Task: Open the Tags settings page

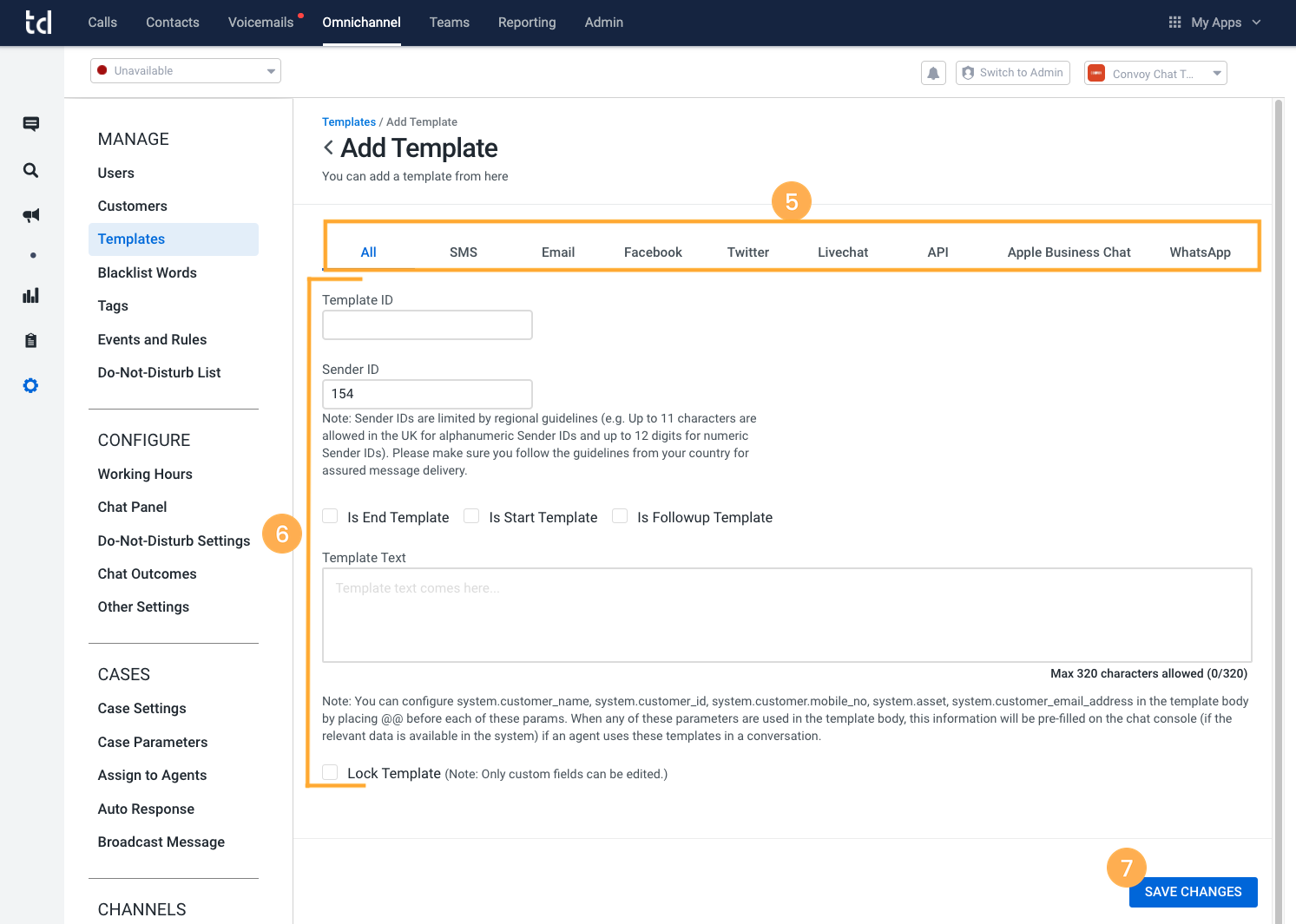Action: pos(113,305)
